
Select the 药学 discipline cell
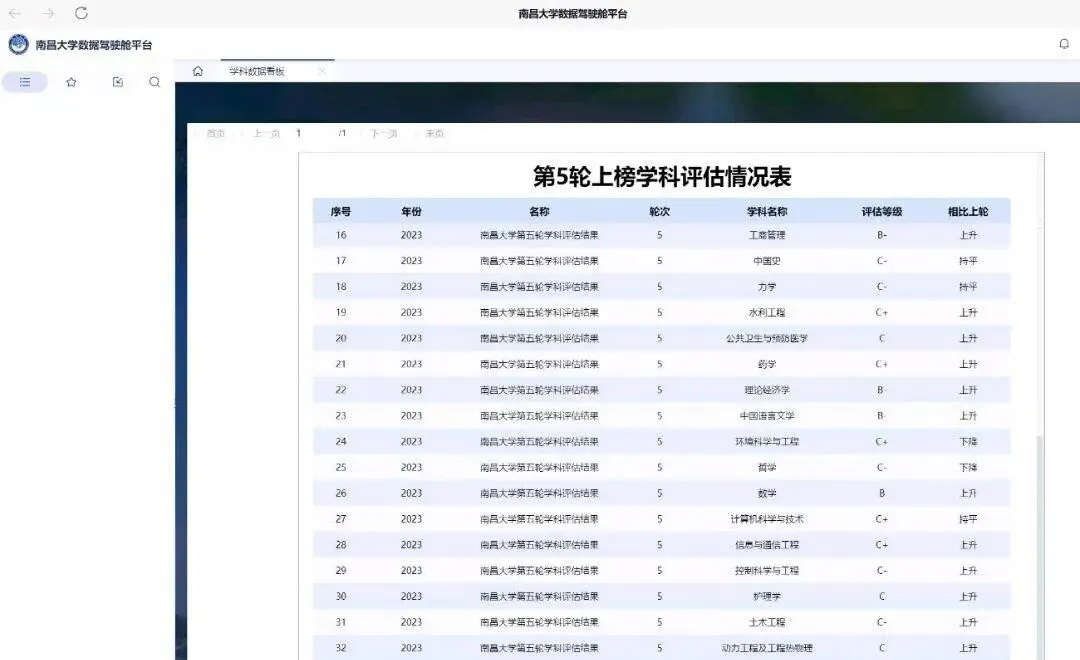coord(767,364)
